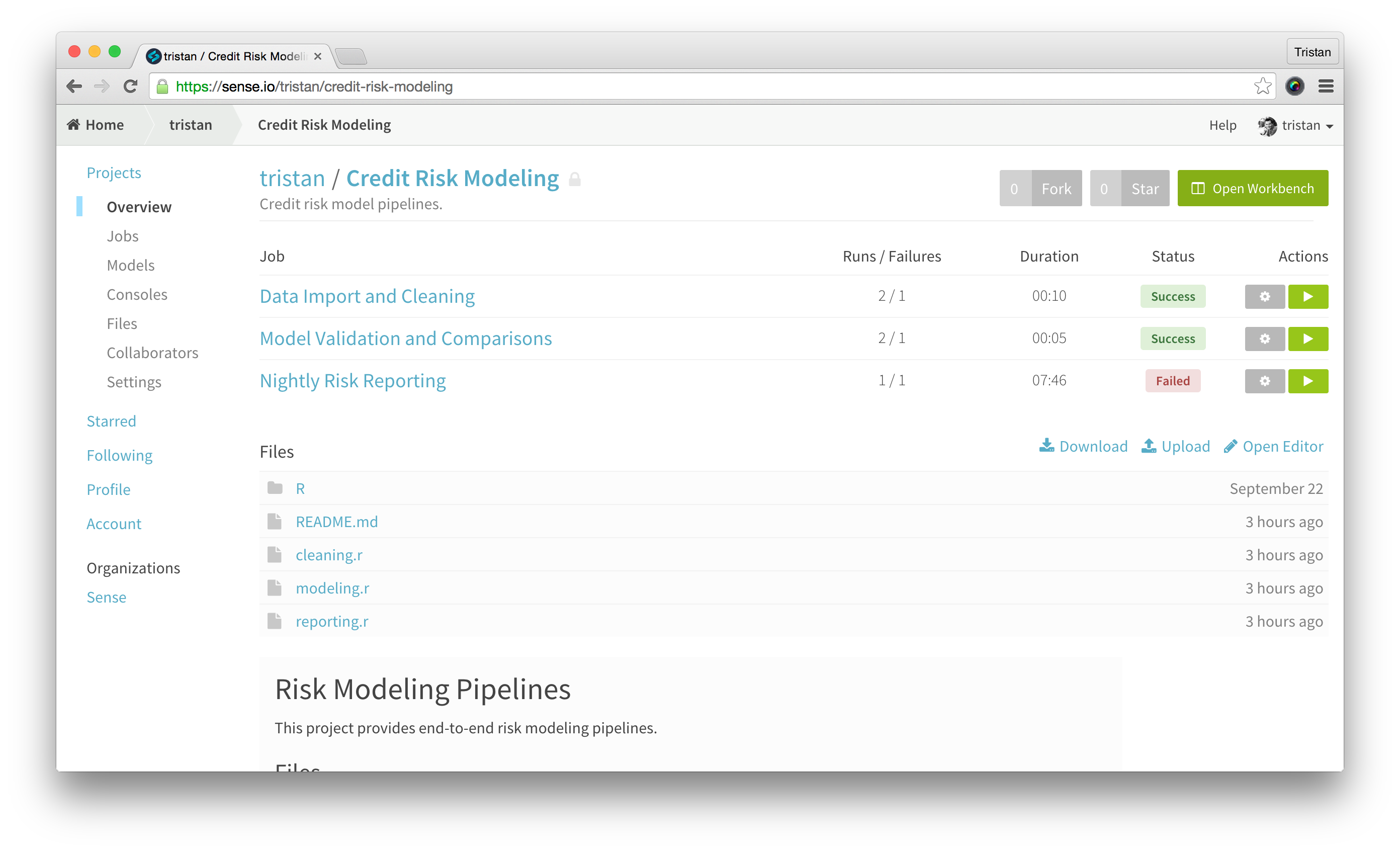Click the Sense favicon in the tab
This screenshot has height=852, width=1400.
153,56
